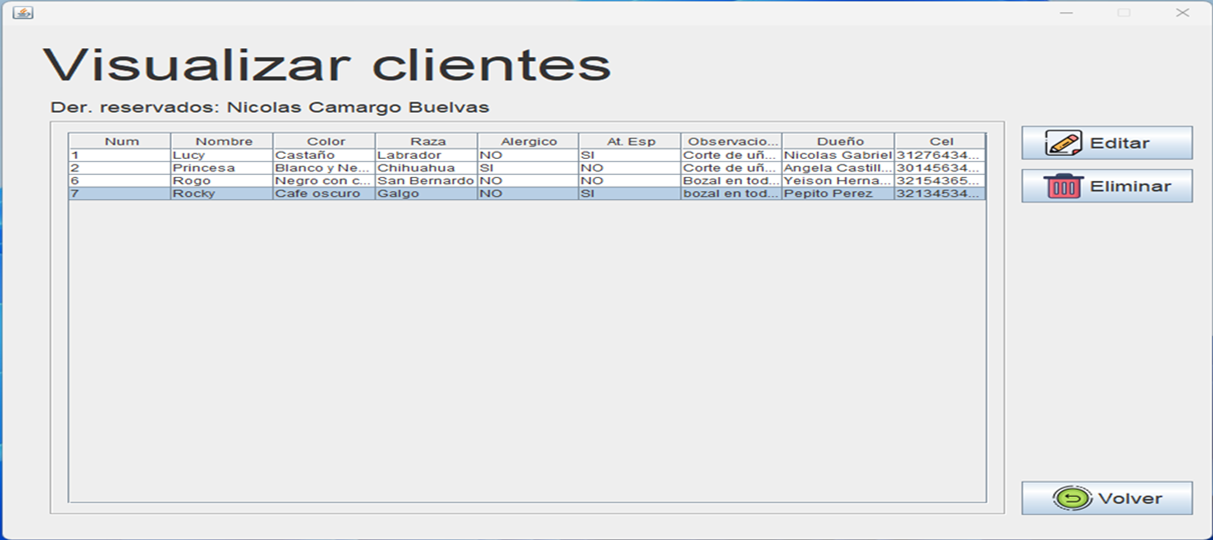Click the Galgo cell in Rocky's row
The height and width of the screenshot is (540, 1213).
tap(427, 194)
